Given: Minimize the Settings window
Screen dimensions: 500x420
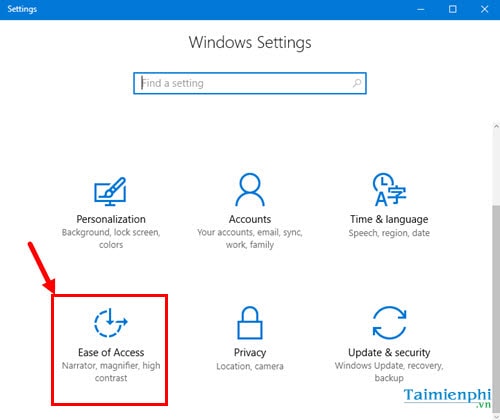Looking at the screenshot, I should [x=421, y=9].
